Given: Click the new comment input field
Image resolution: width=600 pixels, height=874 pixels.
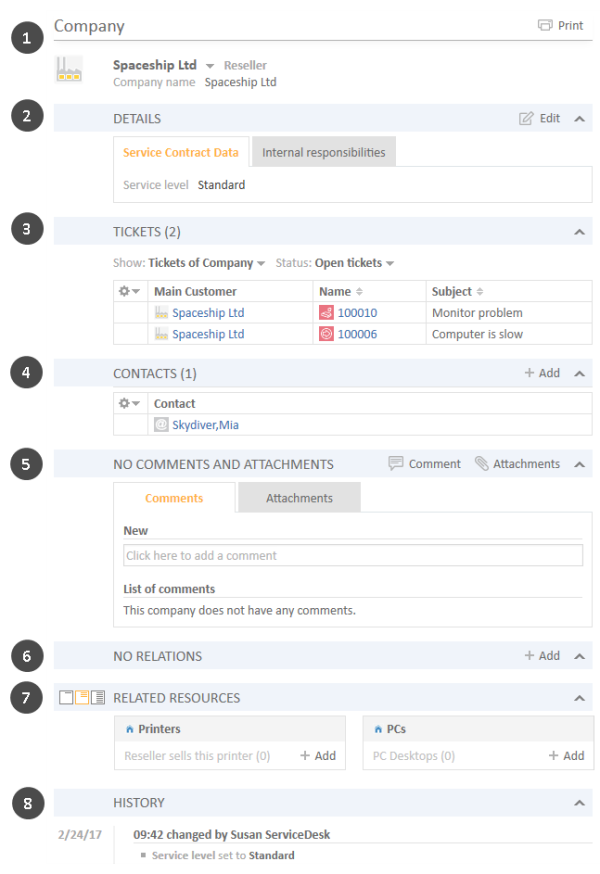Looking at the screenshot, I should click(353, 555).
